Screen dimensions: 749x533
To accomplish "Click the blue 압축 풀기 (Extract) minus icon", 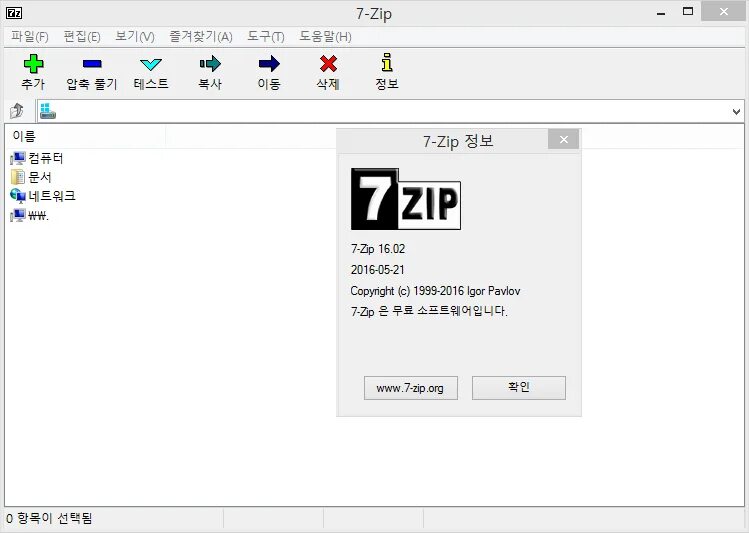I will 92,64.
